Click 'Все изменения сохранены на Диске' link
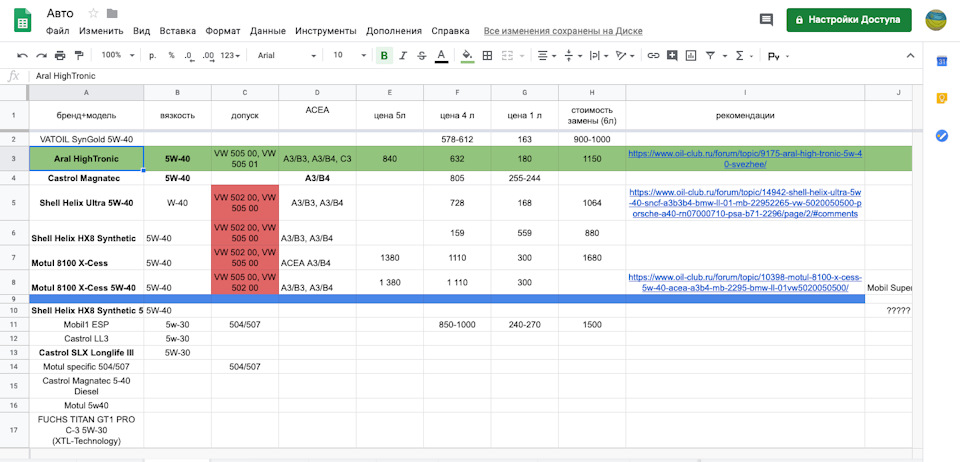This screenshot has width=960, height=462. (x=563, y=31)
